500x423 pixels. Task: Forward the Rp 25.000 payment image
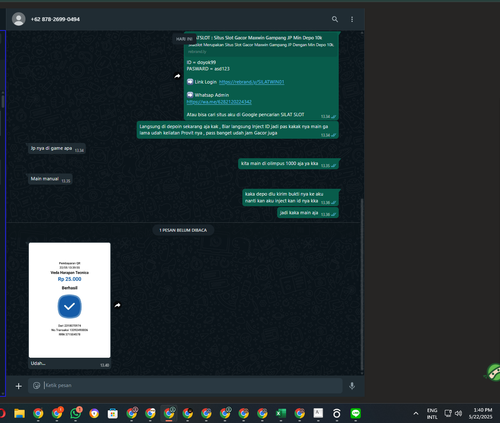click(x=117, y=305)
